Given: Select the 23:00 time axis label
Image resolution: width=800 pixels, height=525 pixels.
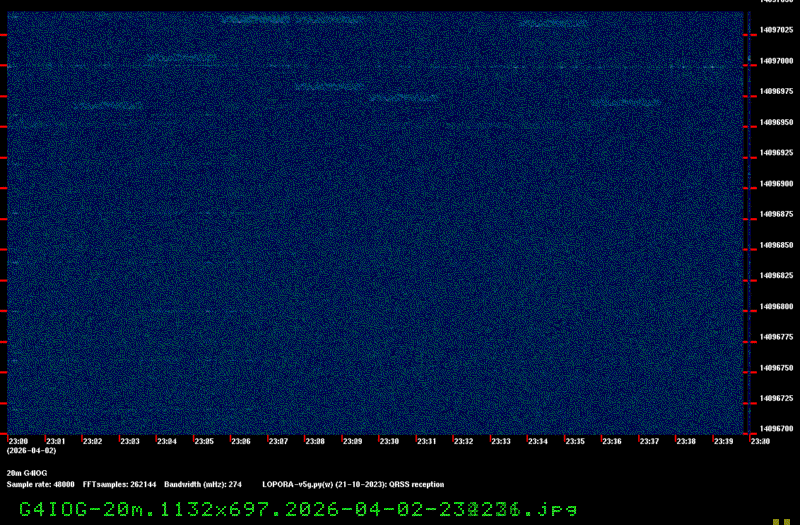Looking at the screenshot, I should click(18, 441).
